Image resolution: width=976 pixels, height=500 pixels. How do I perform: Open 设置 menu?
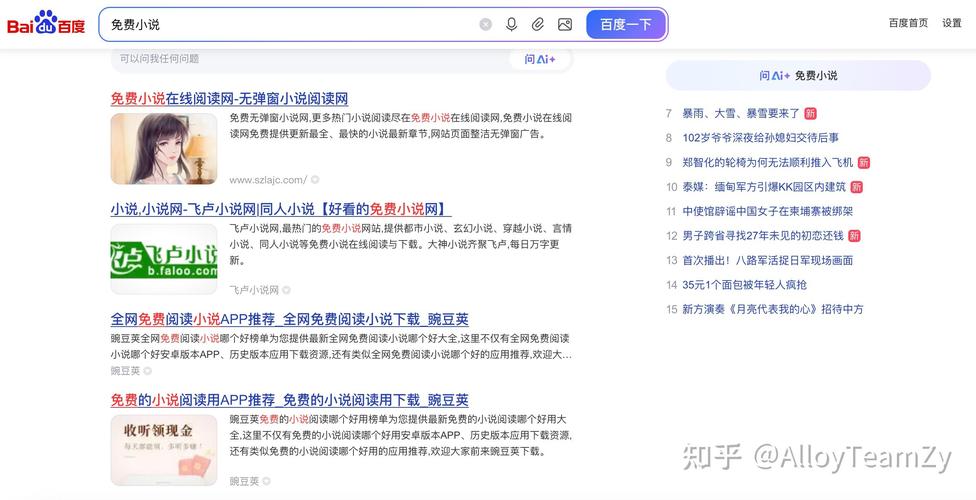[952, 23]
